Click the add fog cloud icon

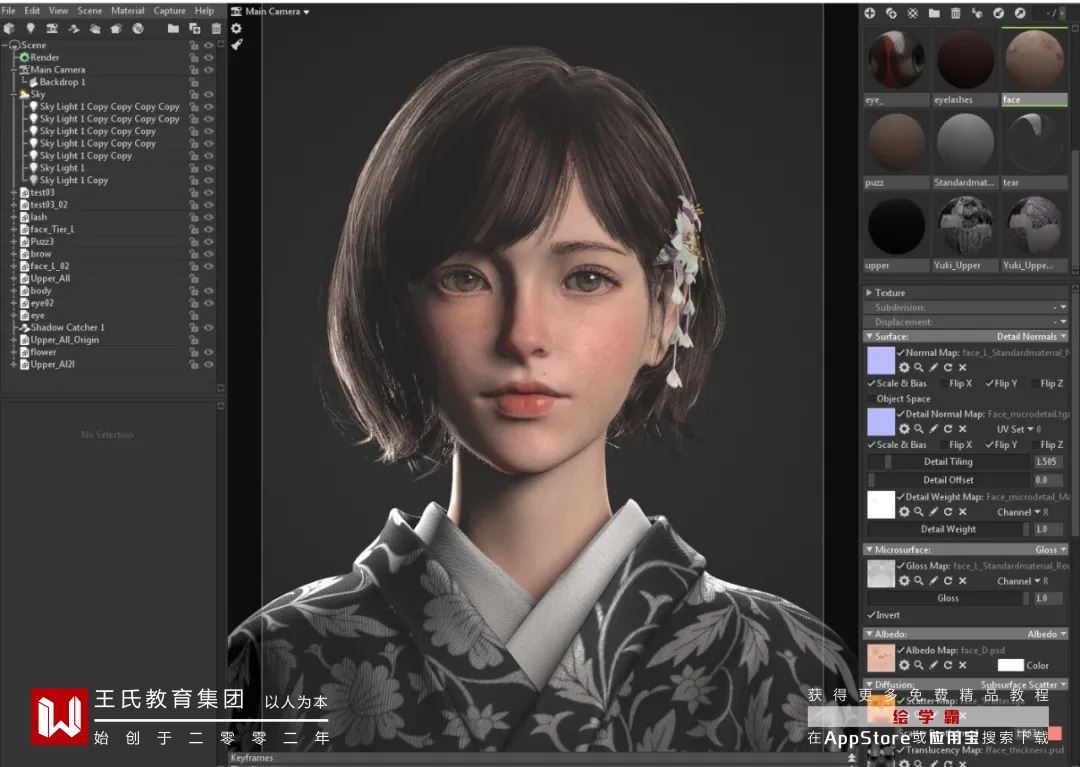95,28
